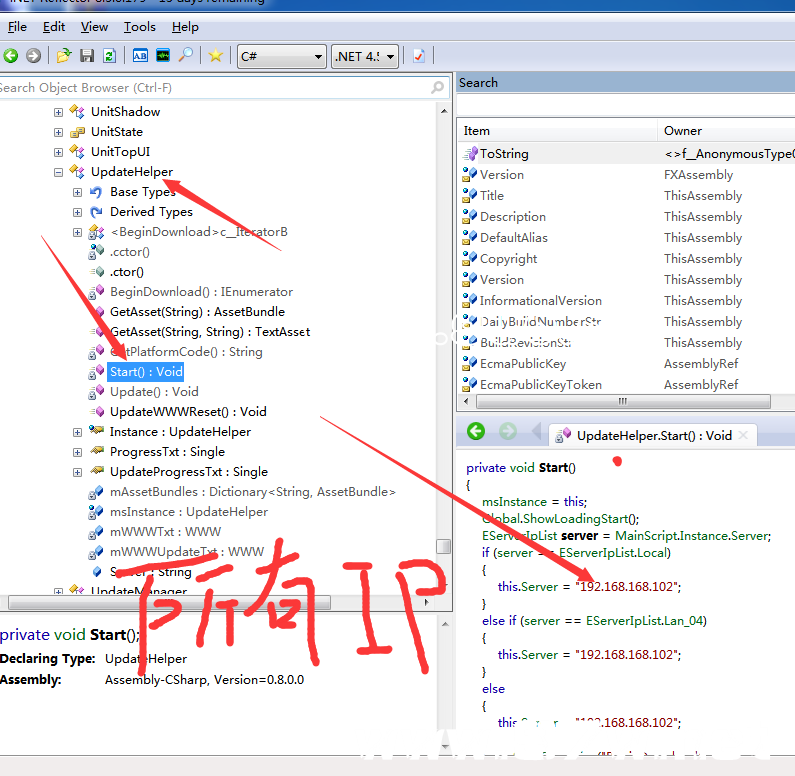Screen dimensions: 795x776
Task: Expand the UnitShadow class node
Action: [x=59, y=112]
